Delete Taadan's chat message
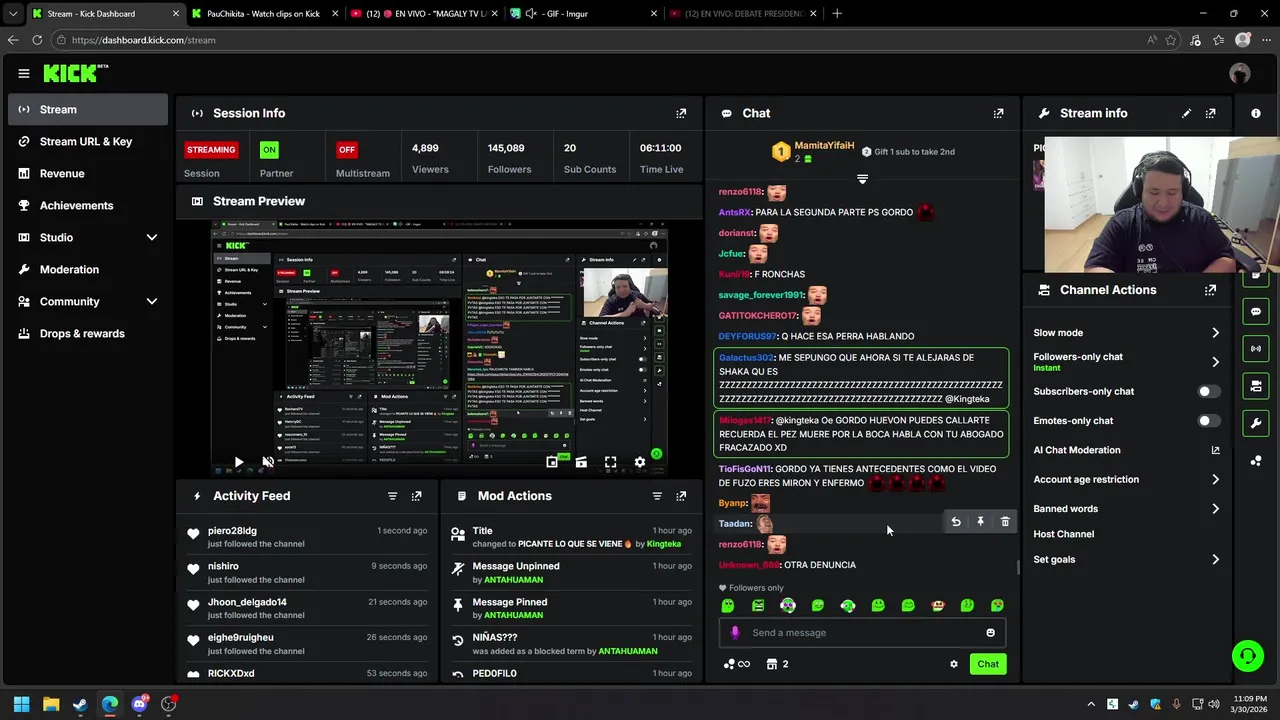 pos(1005,522)
